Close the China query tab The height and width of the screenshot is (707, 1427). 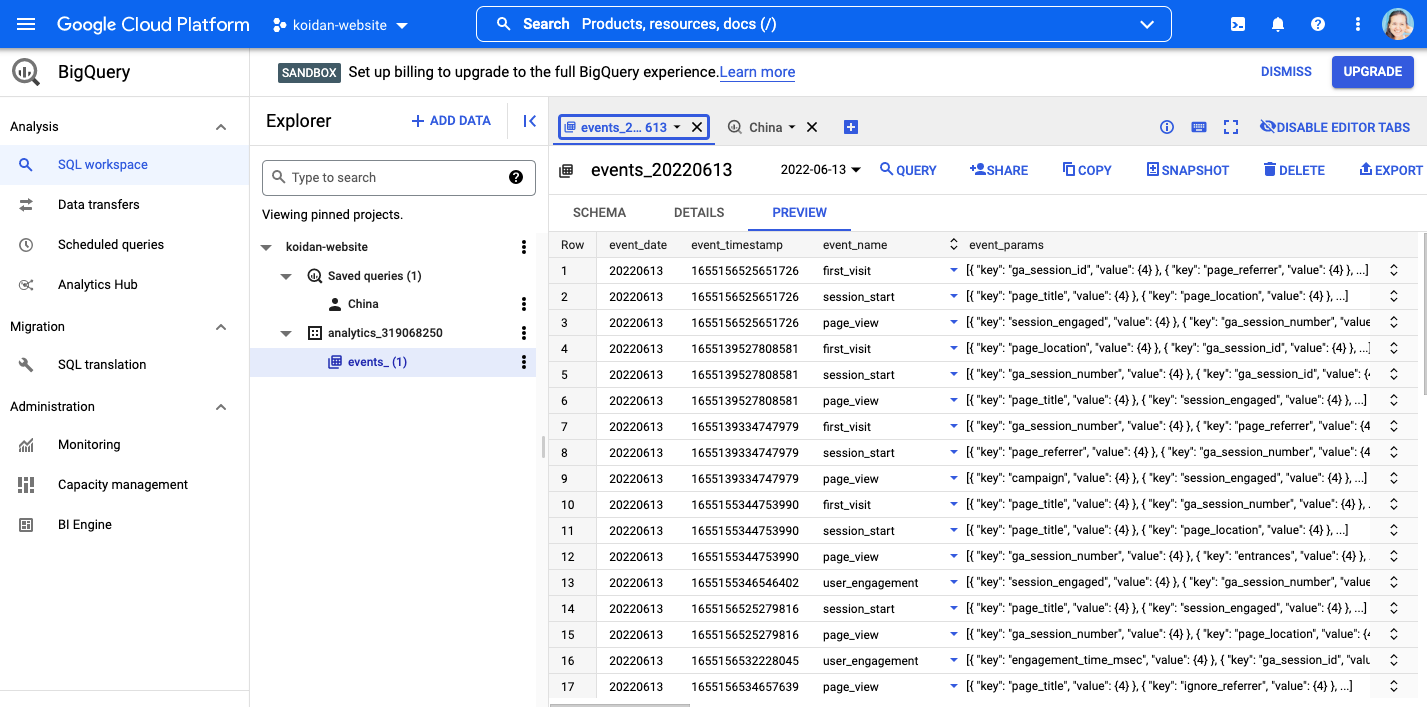click(x=812, y=127)
